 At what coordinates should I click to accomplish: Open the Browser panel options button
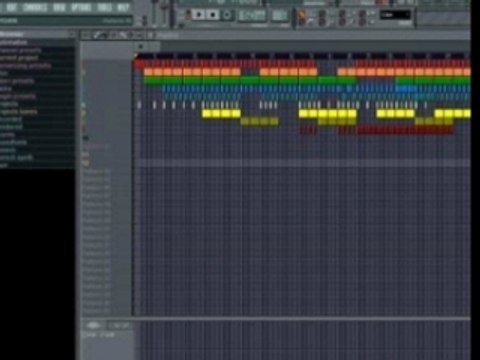[71, 34]
